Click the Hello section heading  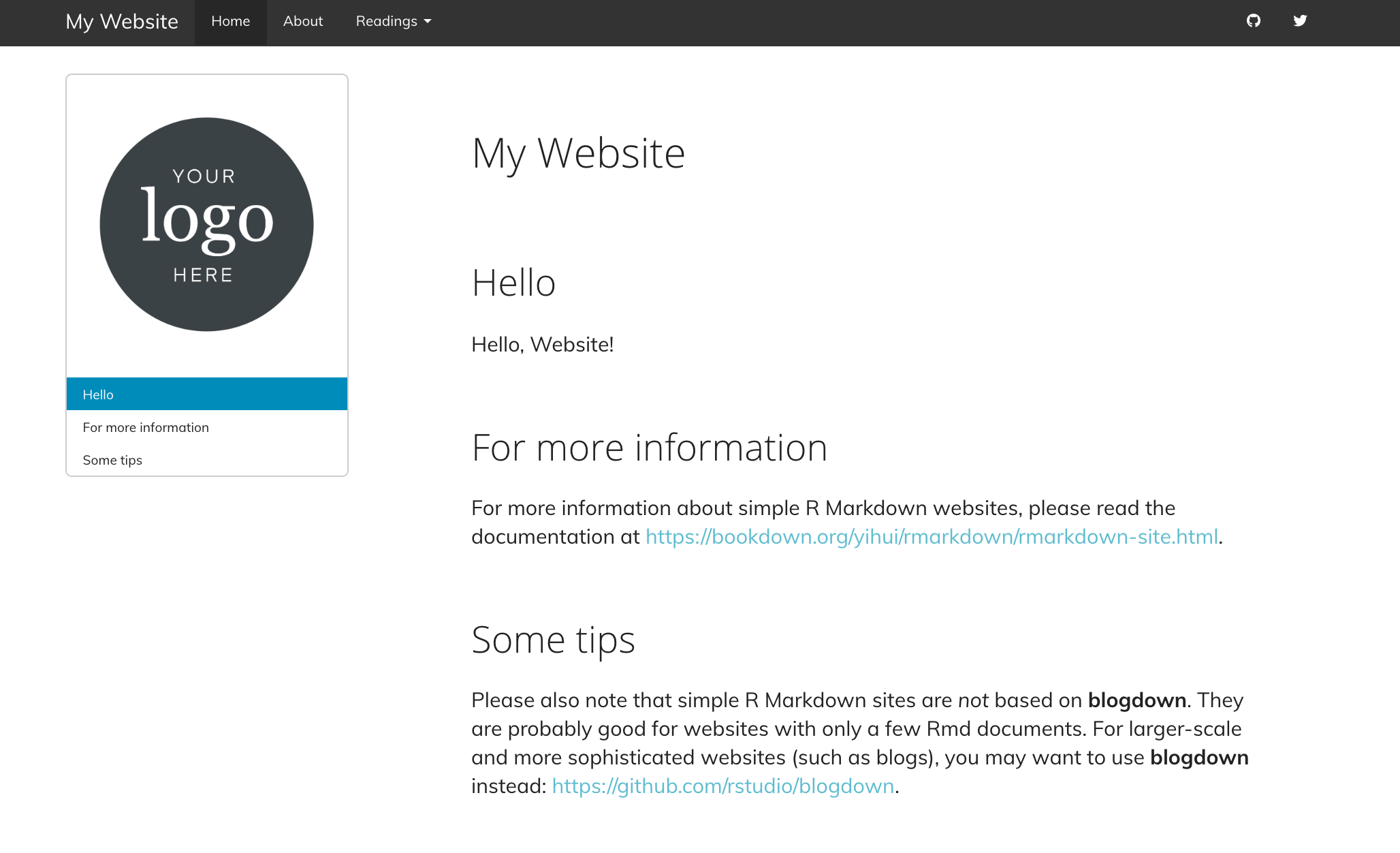click(513, 283)
